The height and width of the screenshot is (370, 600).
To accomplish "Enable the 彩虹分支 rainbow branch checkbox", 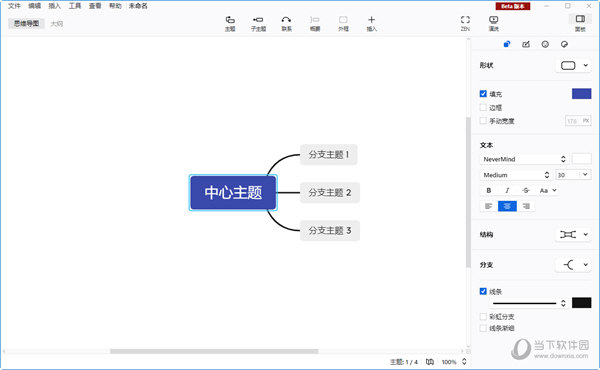I will (483, 317).
